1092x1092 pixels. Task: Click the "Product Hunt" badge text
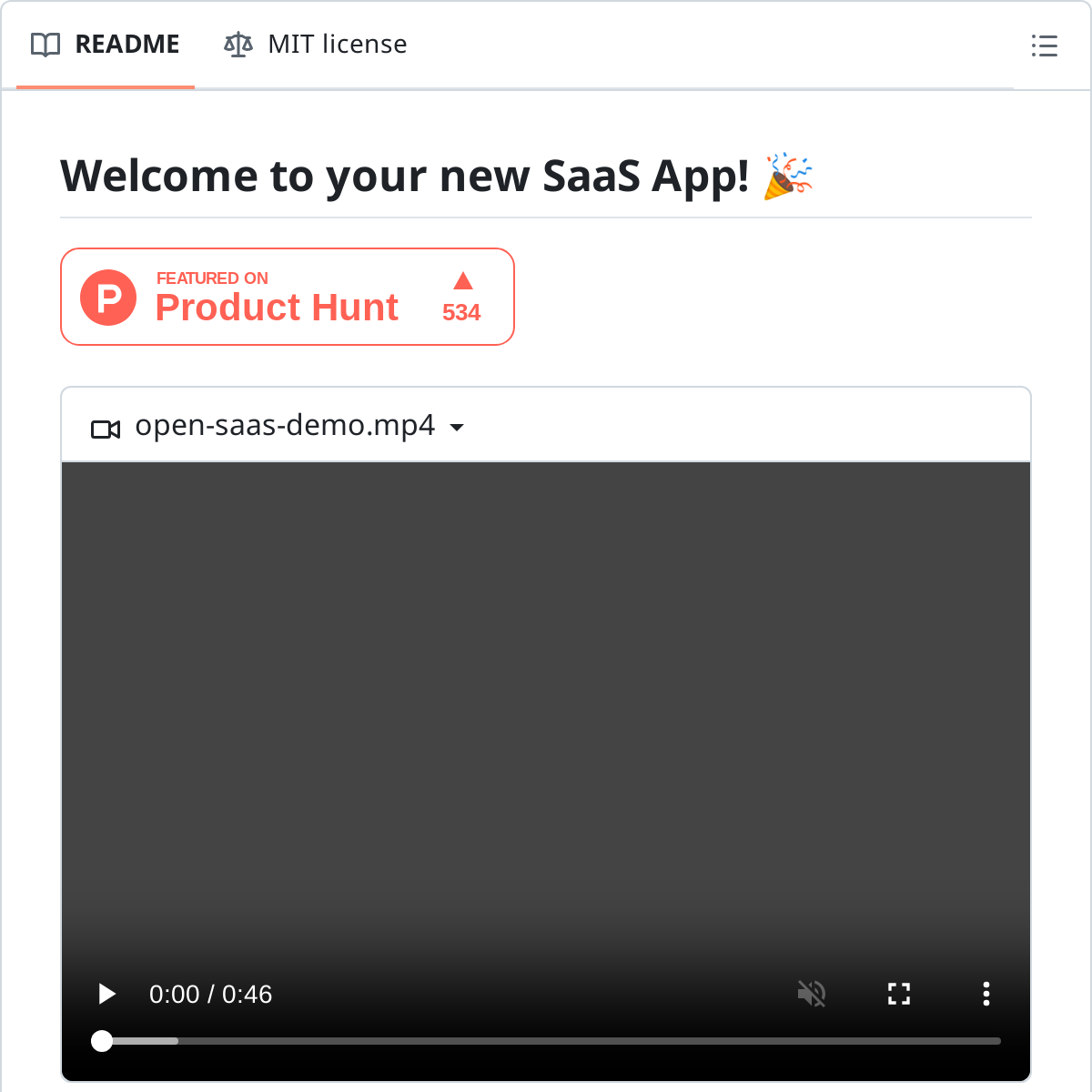(277, 308)
